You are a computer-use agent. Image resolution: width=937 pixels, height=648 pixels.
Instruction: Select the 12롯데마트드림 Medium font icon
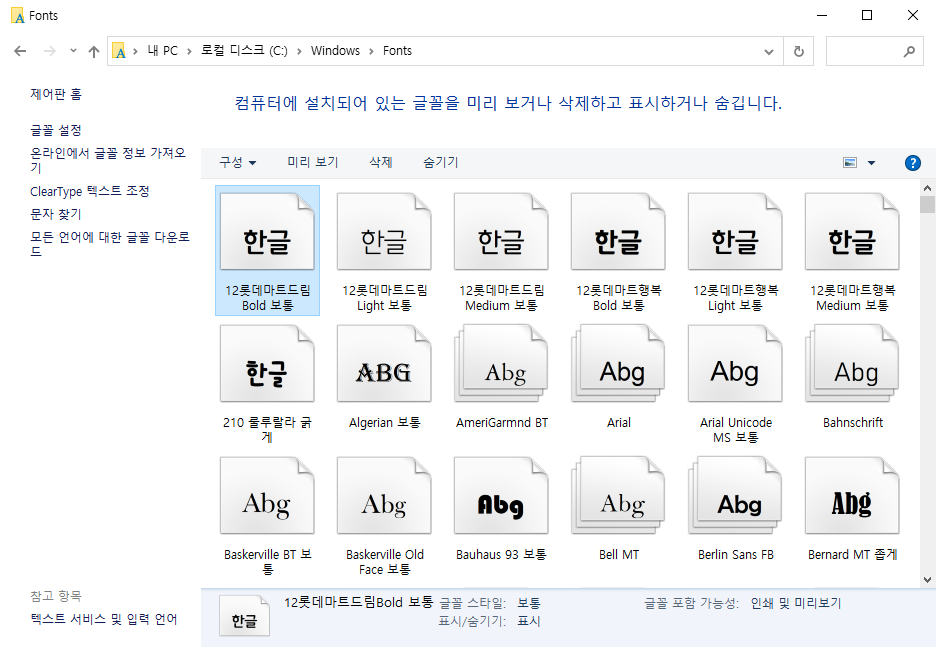[501, 231]
